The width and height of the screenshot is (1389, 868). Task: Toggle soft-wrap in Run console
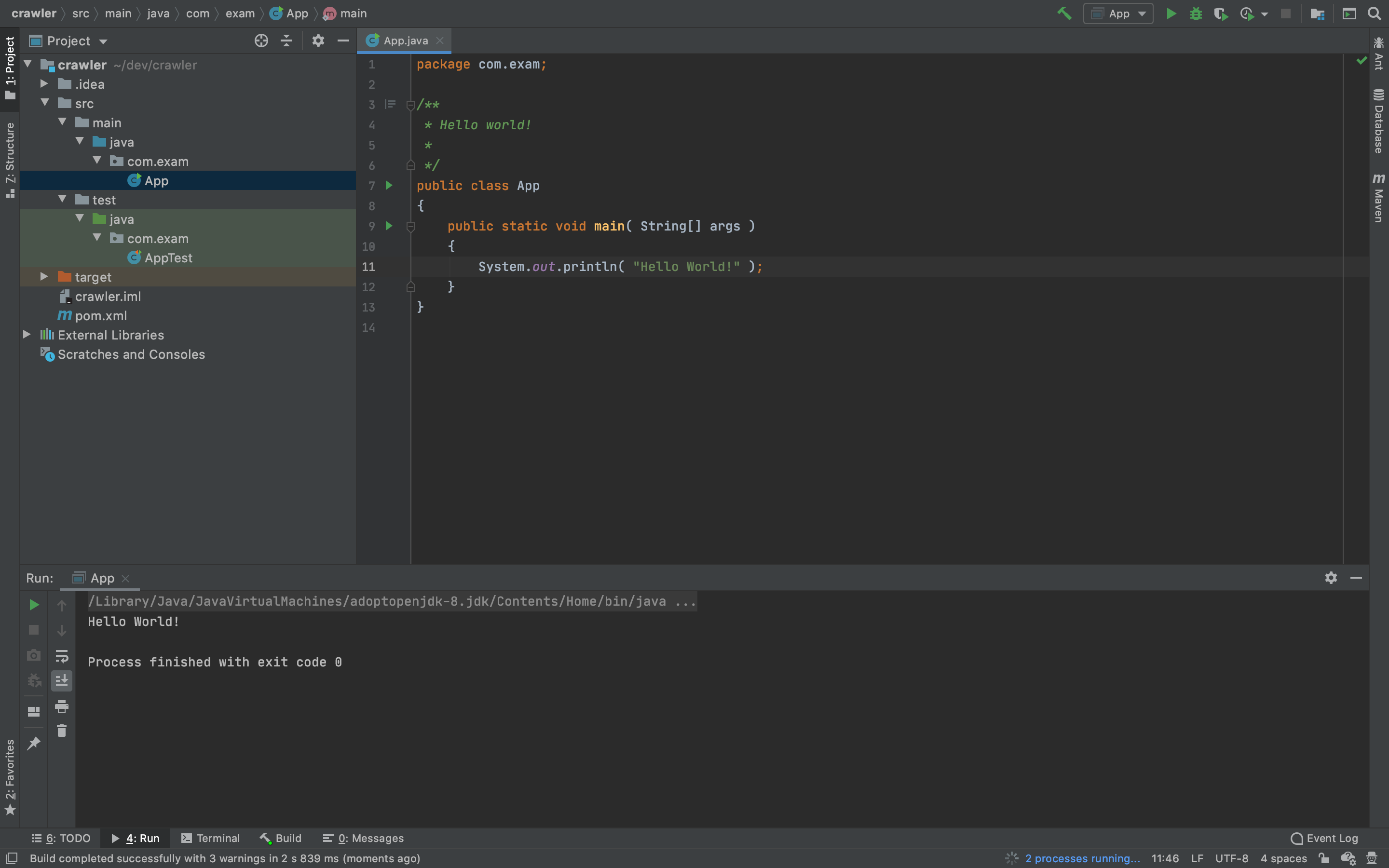[x=61, y=656]
